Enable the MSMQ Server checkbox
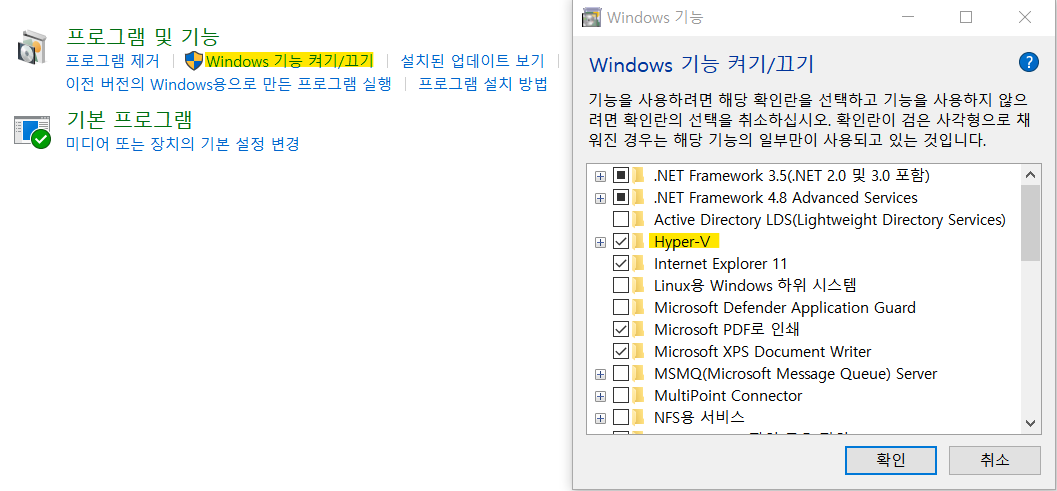 pyautogui.click(x=621, y=374)
